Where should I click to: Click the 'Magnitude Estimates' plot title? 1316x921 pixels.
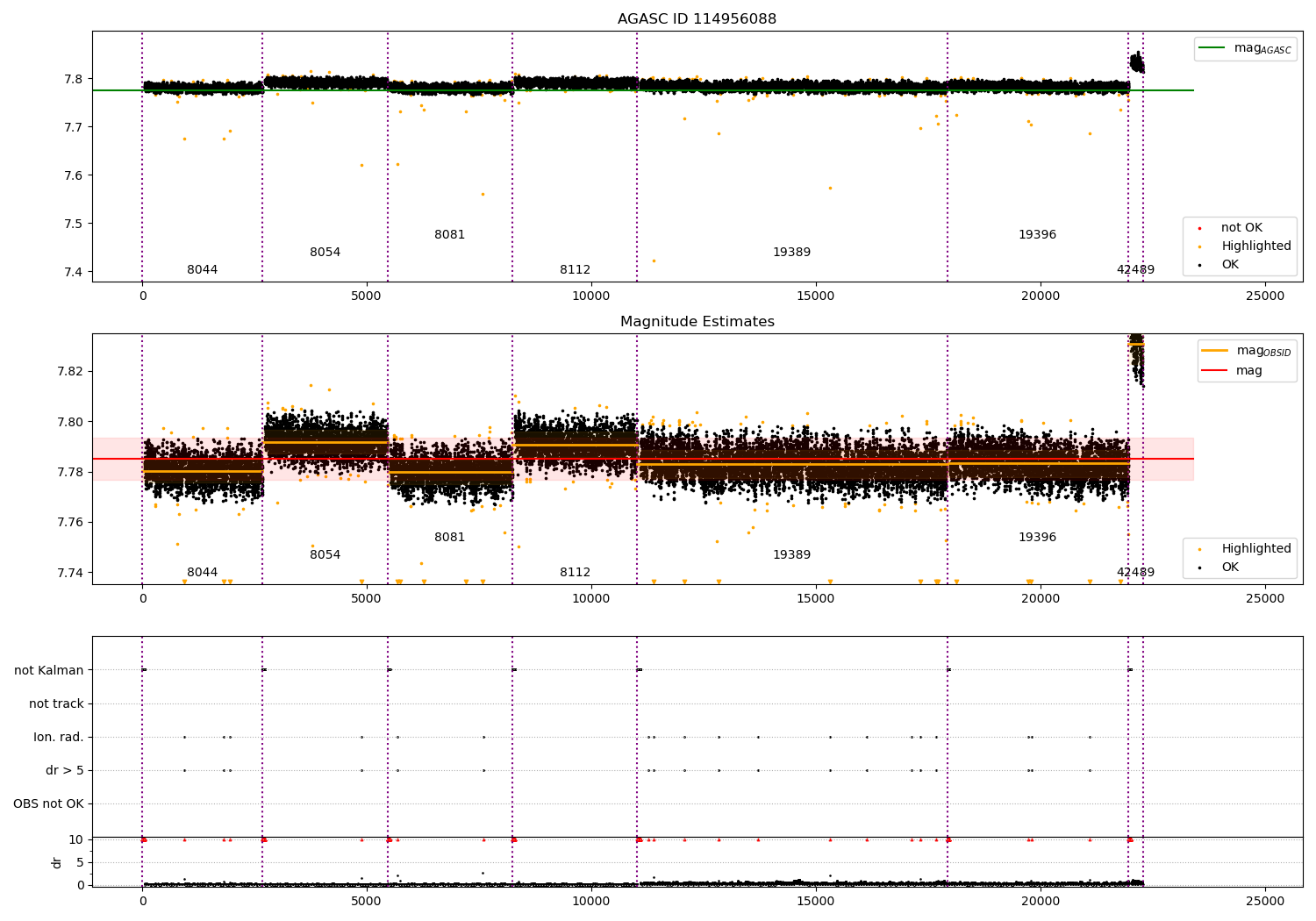click(x=697, y=322)
